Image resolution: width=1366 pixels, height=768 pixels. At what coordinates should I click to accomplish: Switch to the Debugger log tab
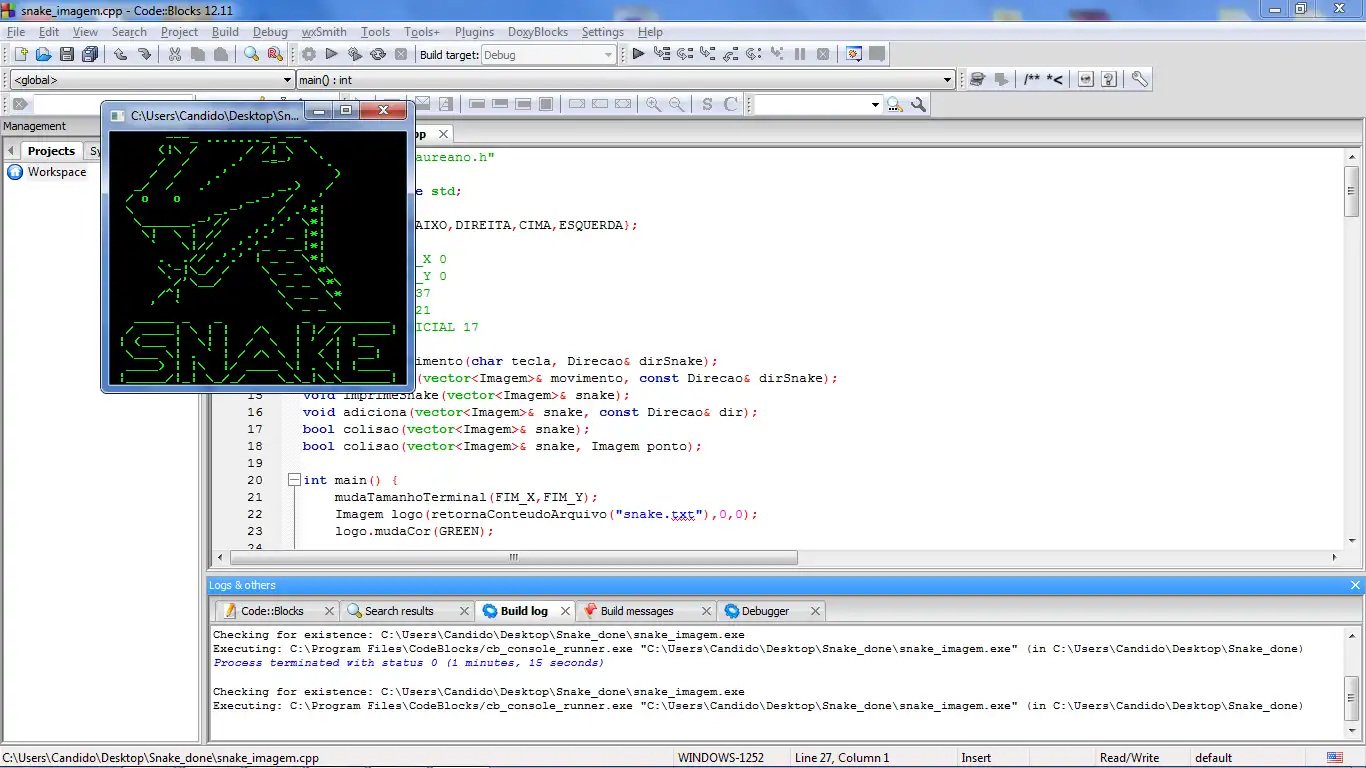coord(765,611)
